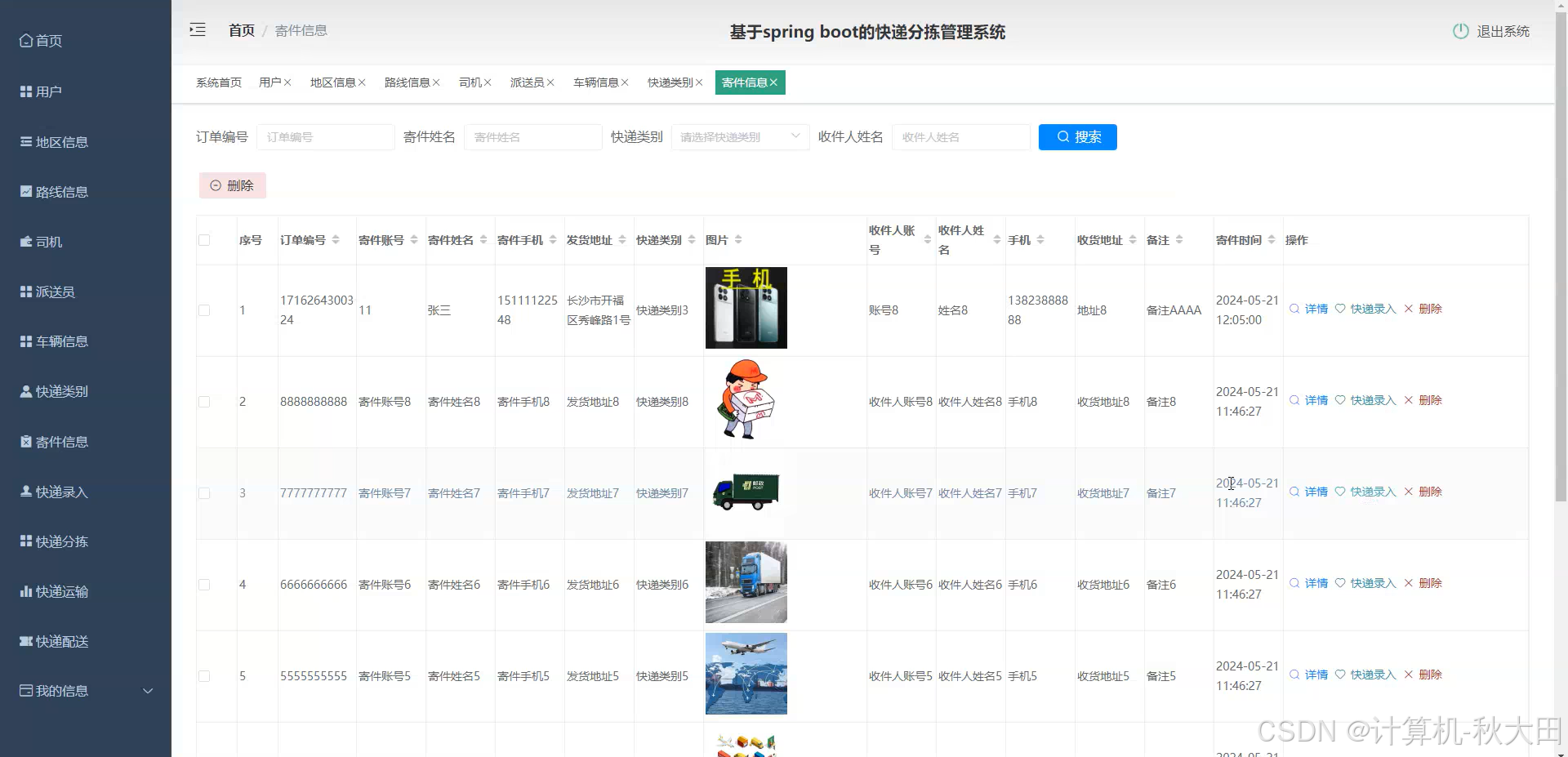
Task: Close the active 寄件信息 tab with its X
Action: [x=773, y=82]
